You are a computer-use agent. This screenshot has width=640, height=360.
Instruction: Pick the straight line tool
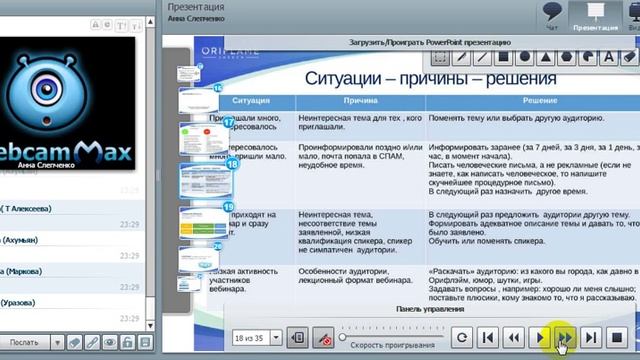(482, 57)
